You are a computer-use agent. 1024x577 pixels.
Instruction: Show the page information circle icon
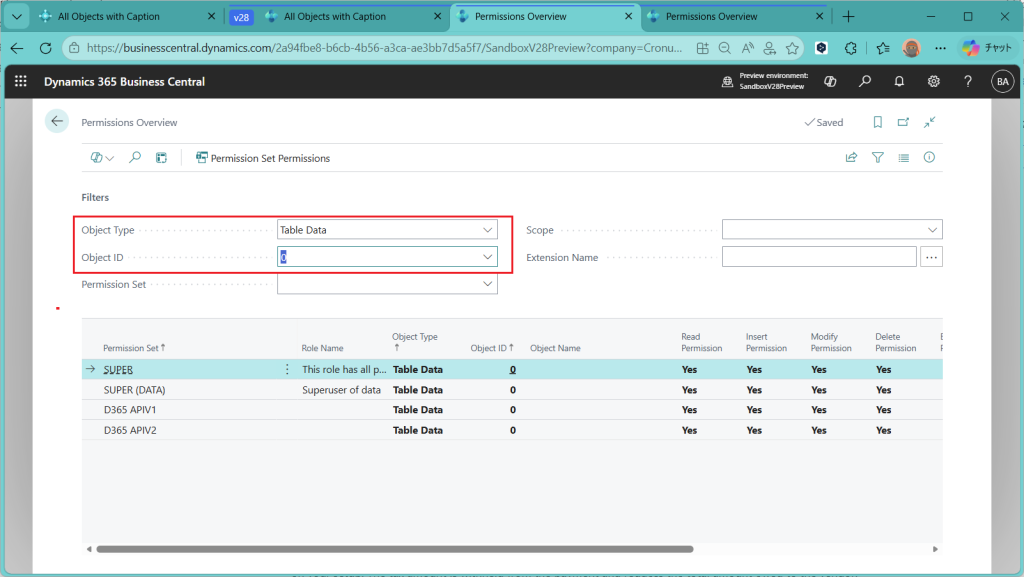[929, 158]
